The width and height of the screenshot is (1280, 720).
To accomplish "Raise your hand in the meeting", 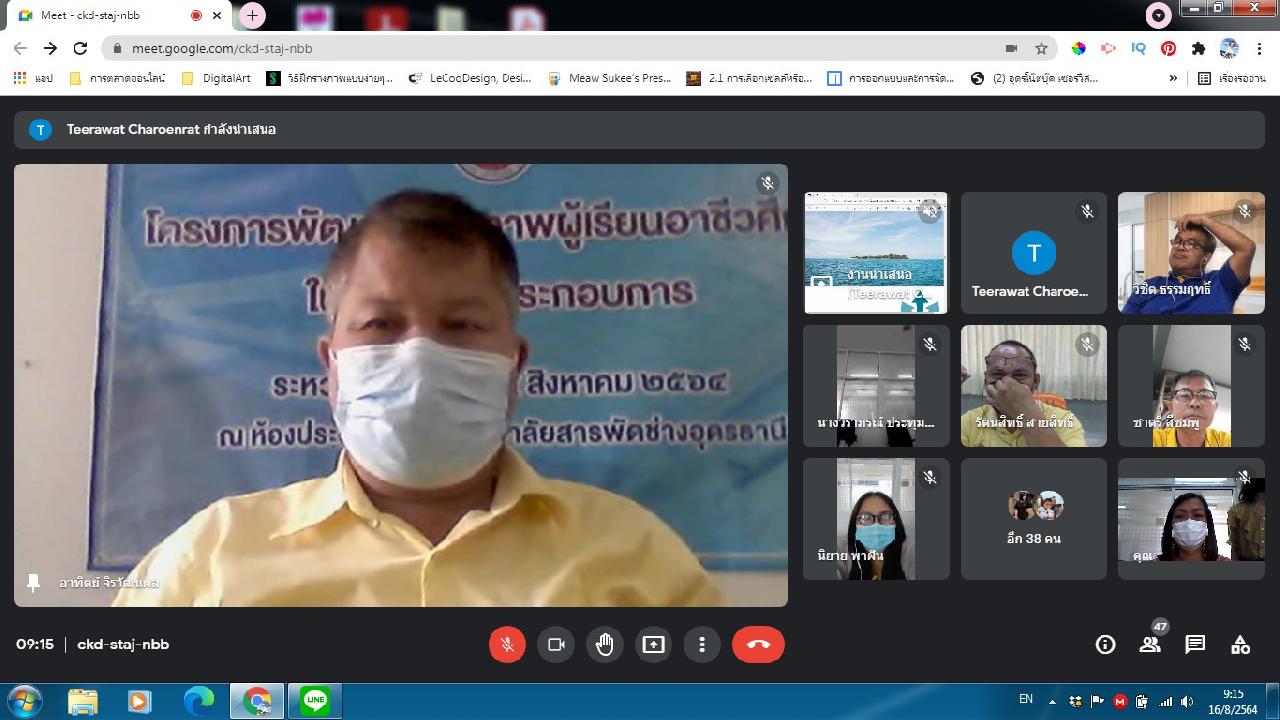I will pyautogui.click(x=605, y=644).
